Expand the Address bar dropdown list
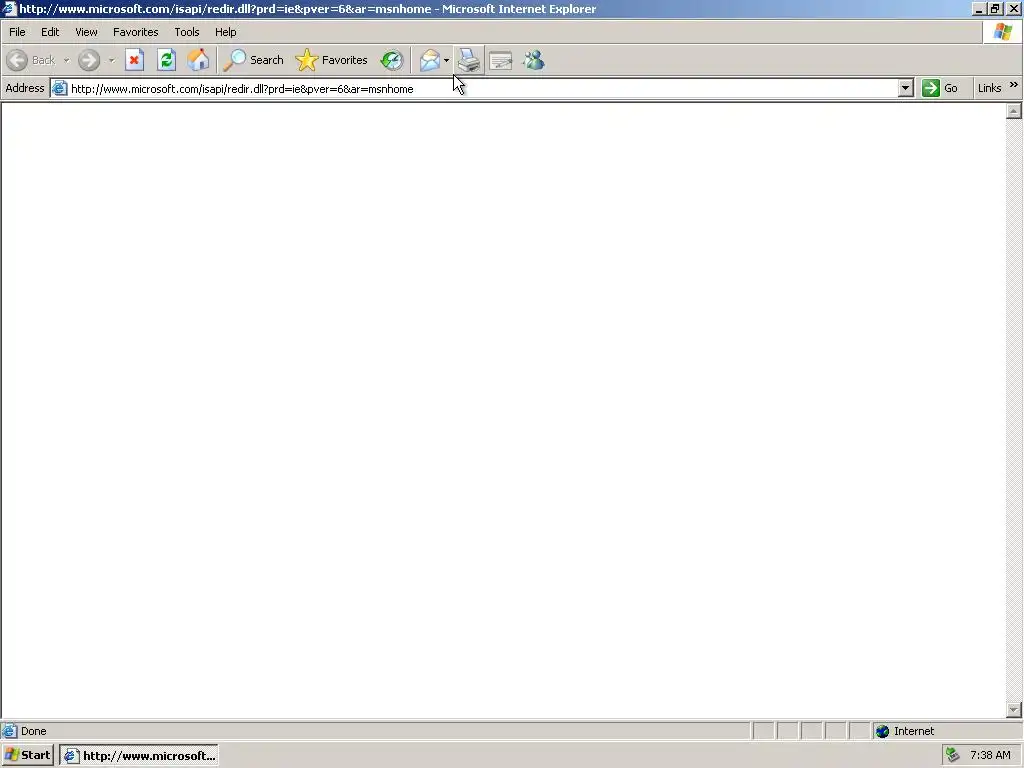This screenshot has width=1024, height=768. pos(905,89)
